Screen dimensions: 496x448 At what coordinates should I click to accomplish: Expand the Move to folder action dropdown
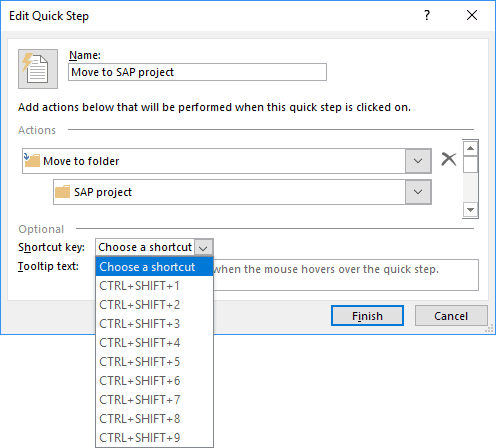tap(418, 161)
